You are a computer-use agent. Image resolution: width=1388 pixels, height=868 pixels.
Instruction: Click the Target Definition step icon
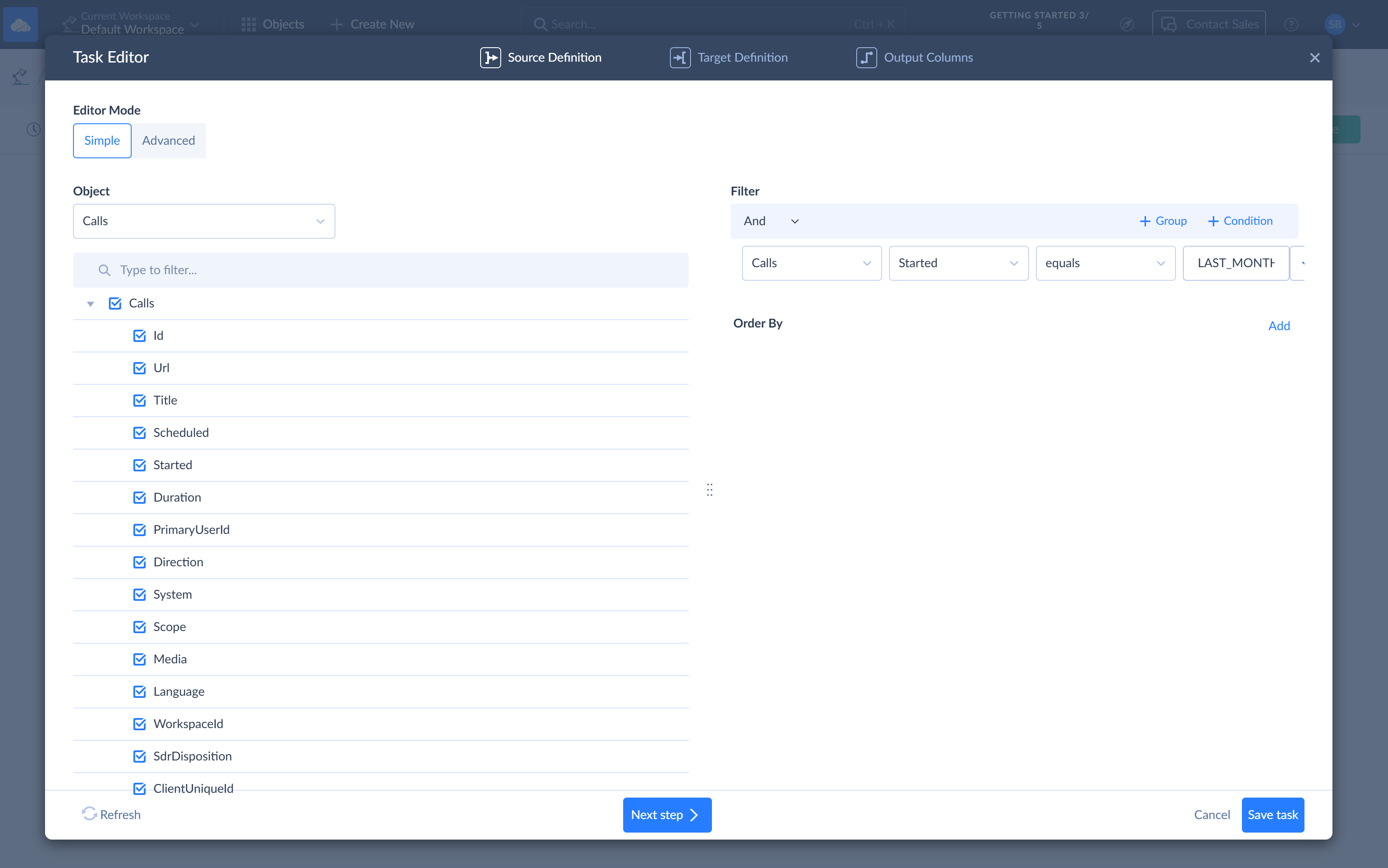coord(680,57)
